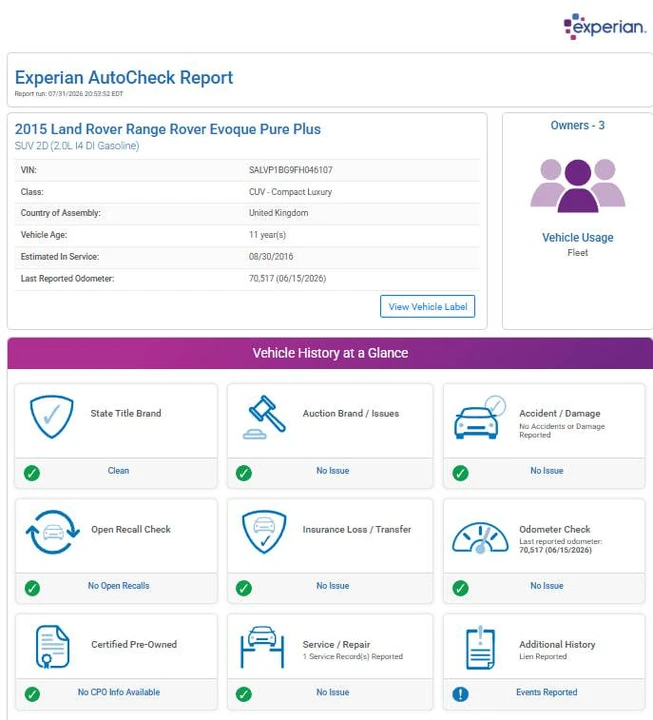
Task: Click the Report run timestamp text
Action: (69, 94)
